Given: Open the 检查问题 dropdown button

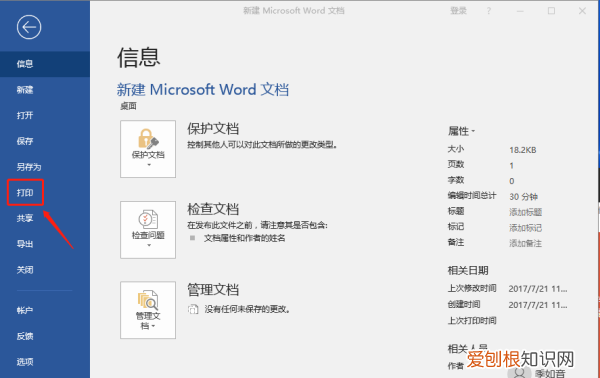Looking at the screenshot, I should (x=148, y=230).
